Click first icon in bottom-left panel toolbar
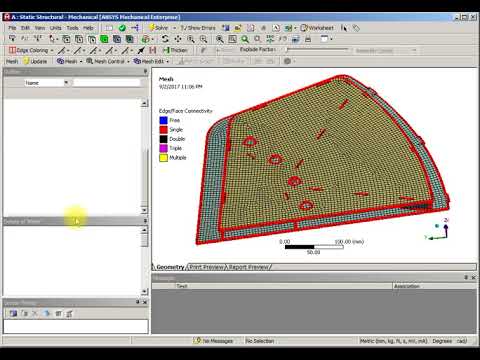This screenshot has width=480, height=360. (x=13, y=313)
